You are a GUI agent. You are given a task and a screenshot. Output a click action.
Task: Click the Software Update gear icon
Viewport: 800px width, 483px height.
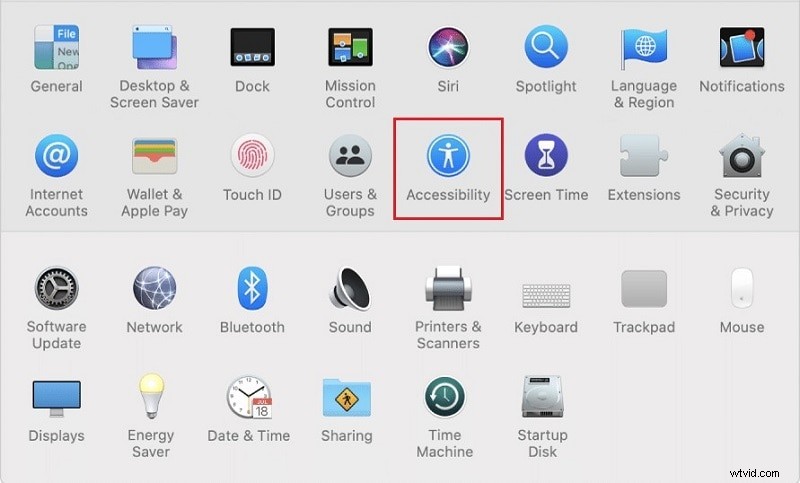point(56,288)
